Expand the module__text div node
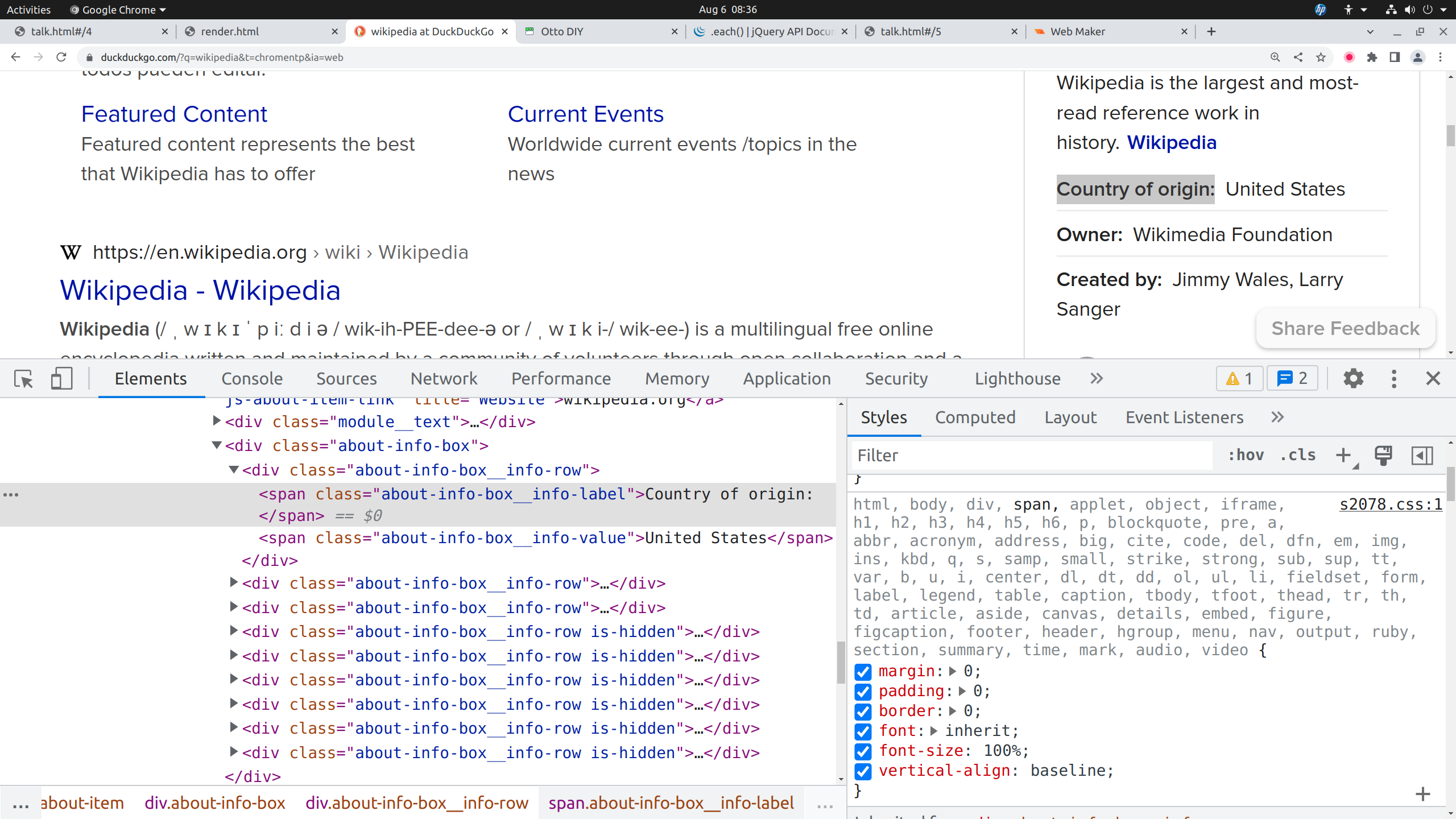 [x=216, y=421]
